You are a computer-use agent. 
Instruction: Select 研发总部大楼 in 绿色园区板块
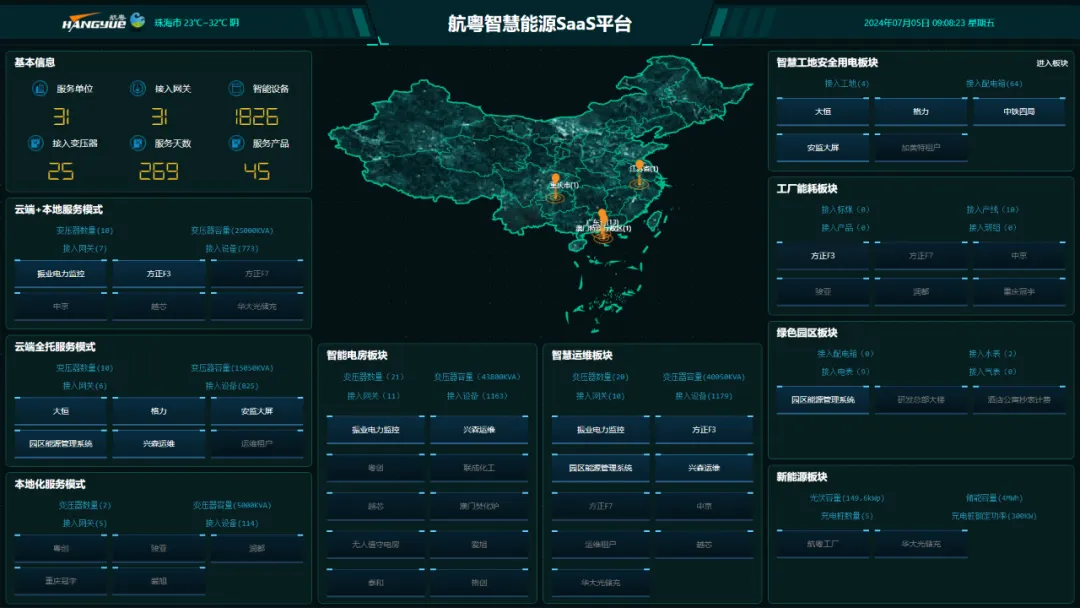click(x=921, y=399)
